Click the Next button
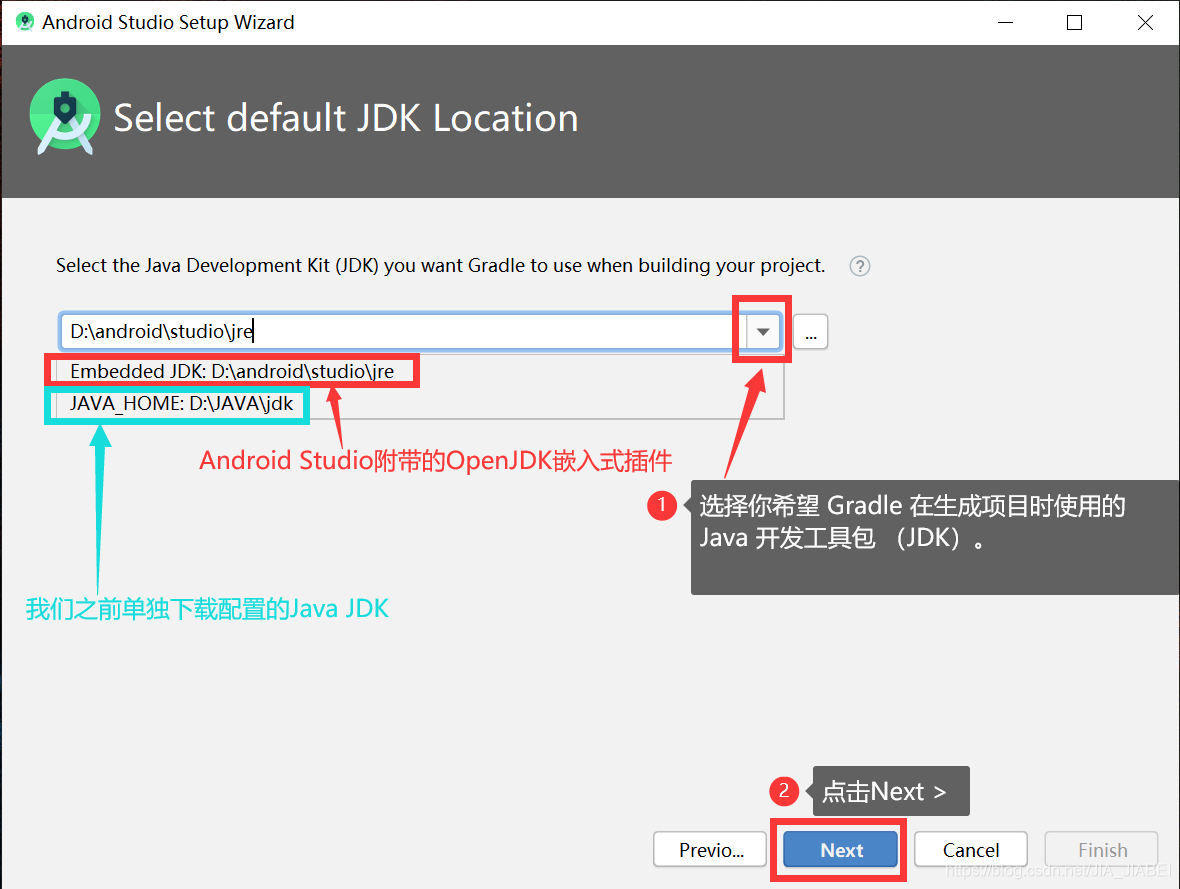The width and height of the screenshot is (1180, 889). pos(841,850)
